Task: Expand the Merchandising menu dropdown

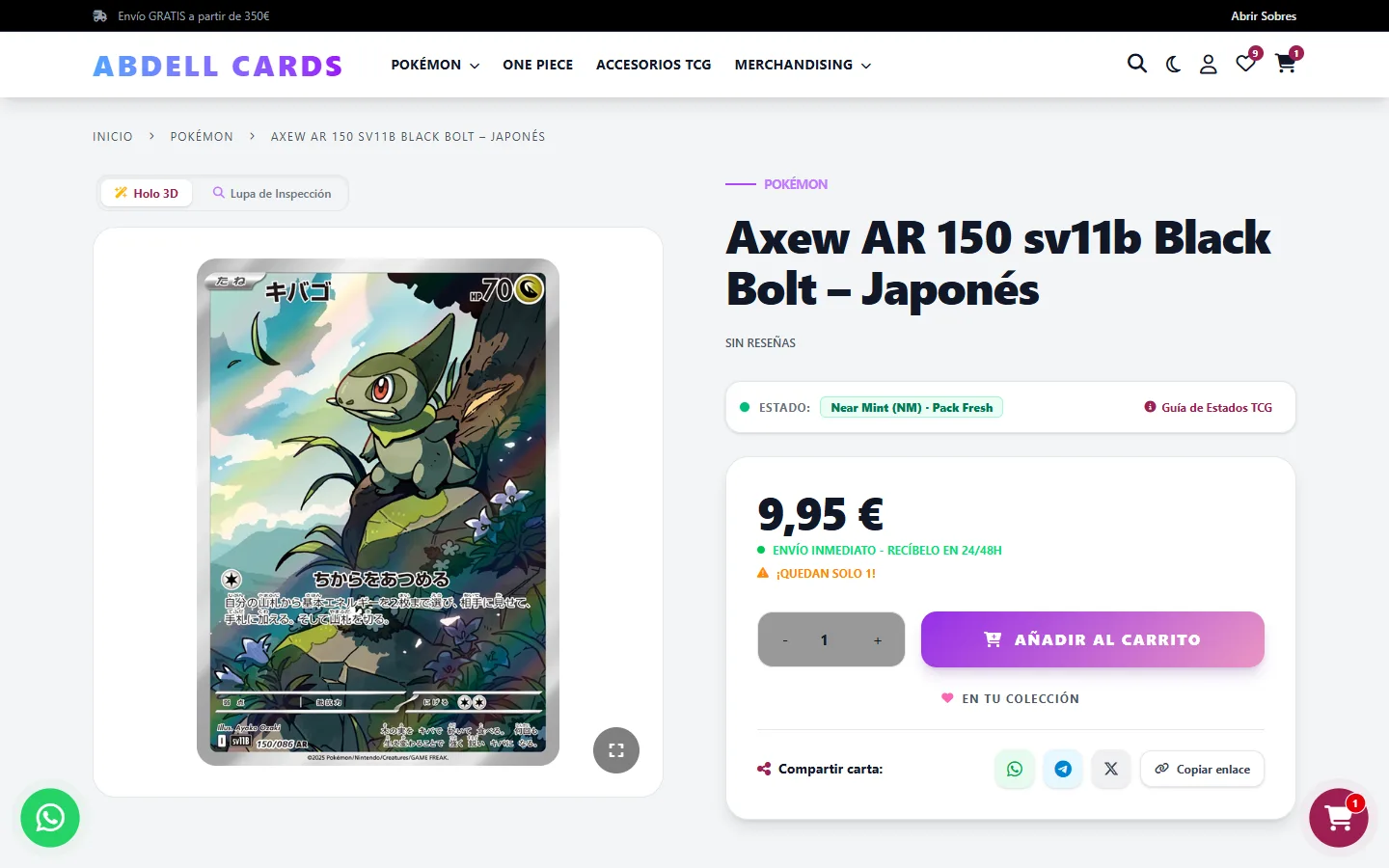Action: [803, 65]
